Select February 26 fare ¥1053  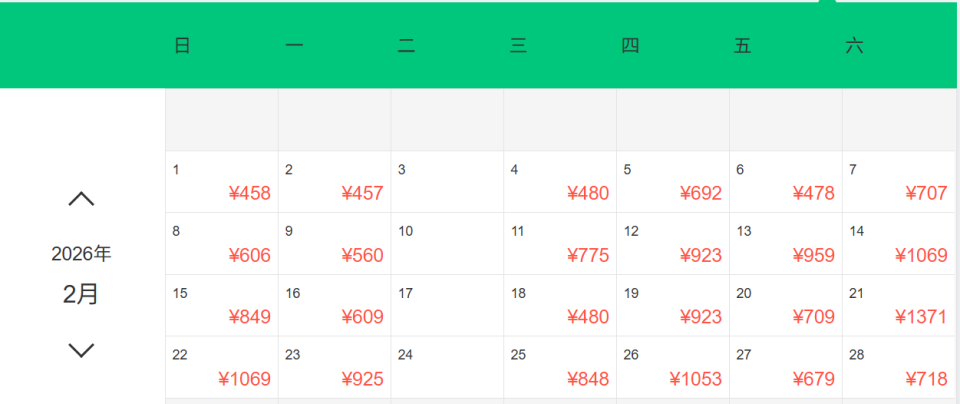coord(673,368)
